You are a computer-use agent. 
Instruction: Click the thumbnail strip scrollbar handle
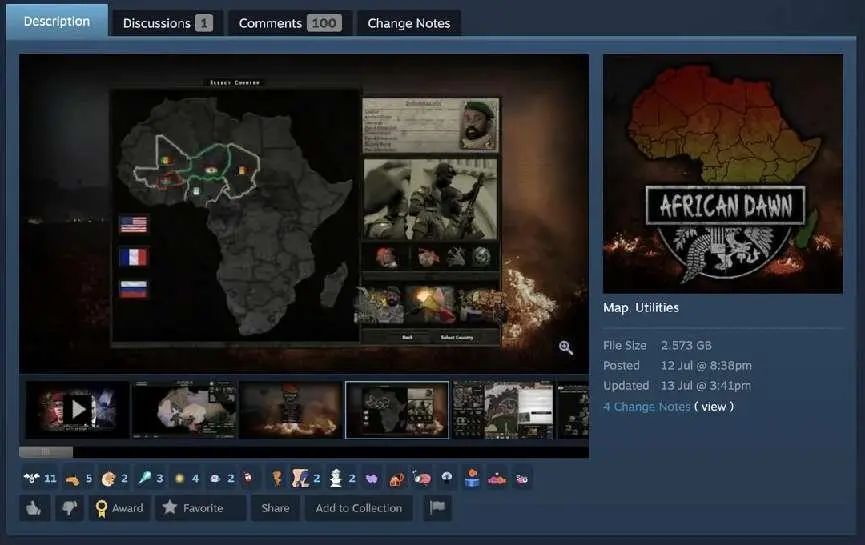46,452
